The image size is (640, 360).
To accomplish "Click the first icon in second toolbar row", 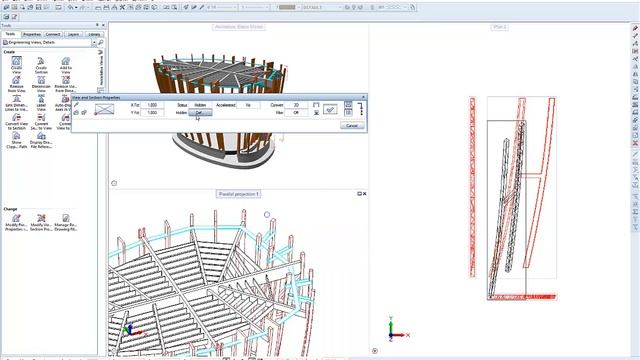I will [6, 17].
